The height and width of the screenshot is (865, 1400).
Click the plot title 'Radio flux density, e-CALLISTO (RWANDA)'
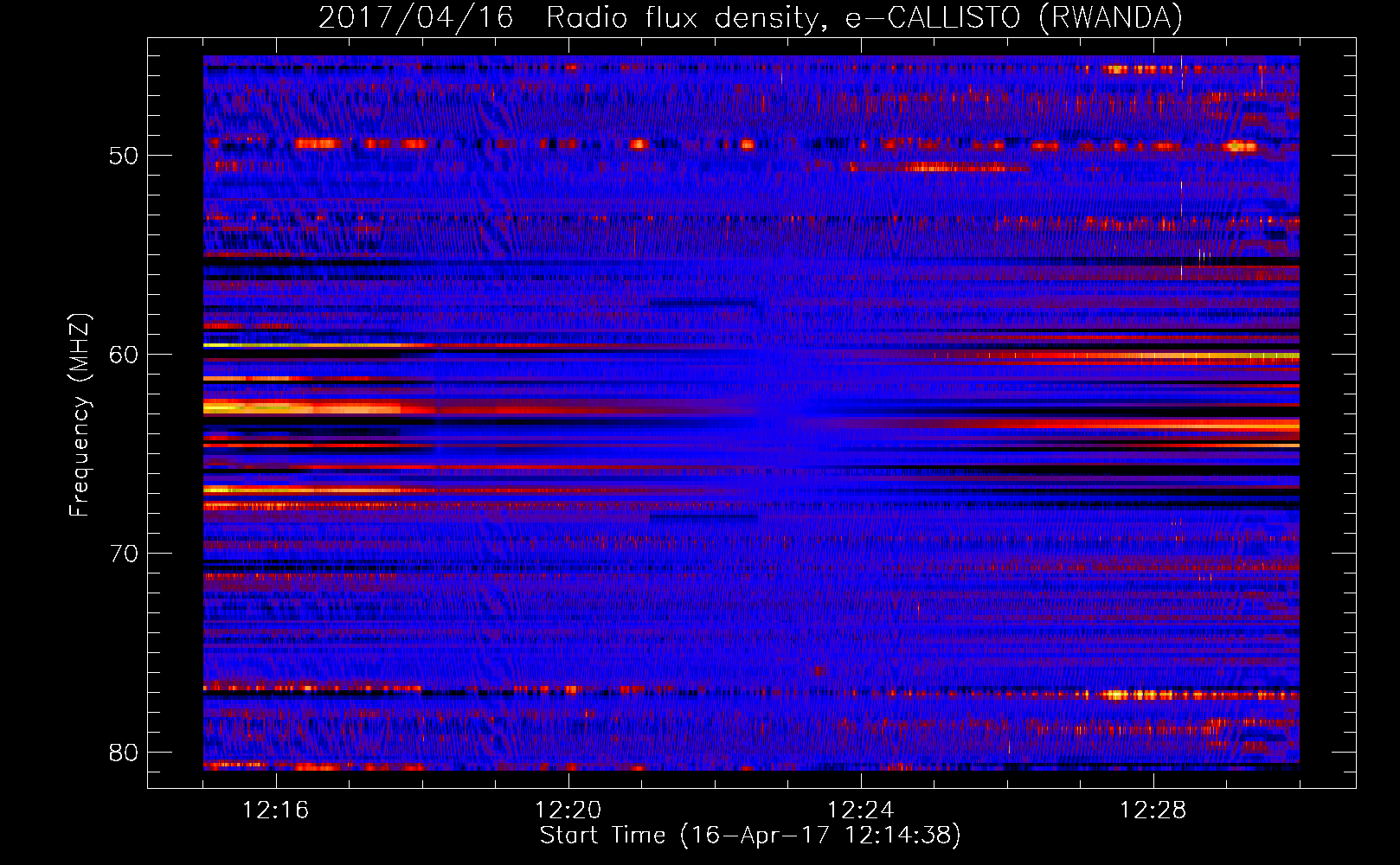864,18
